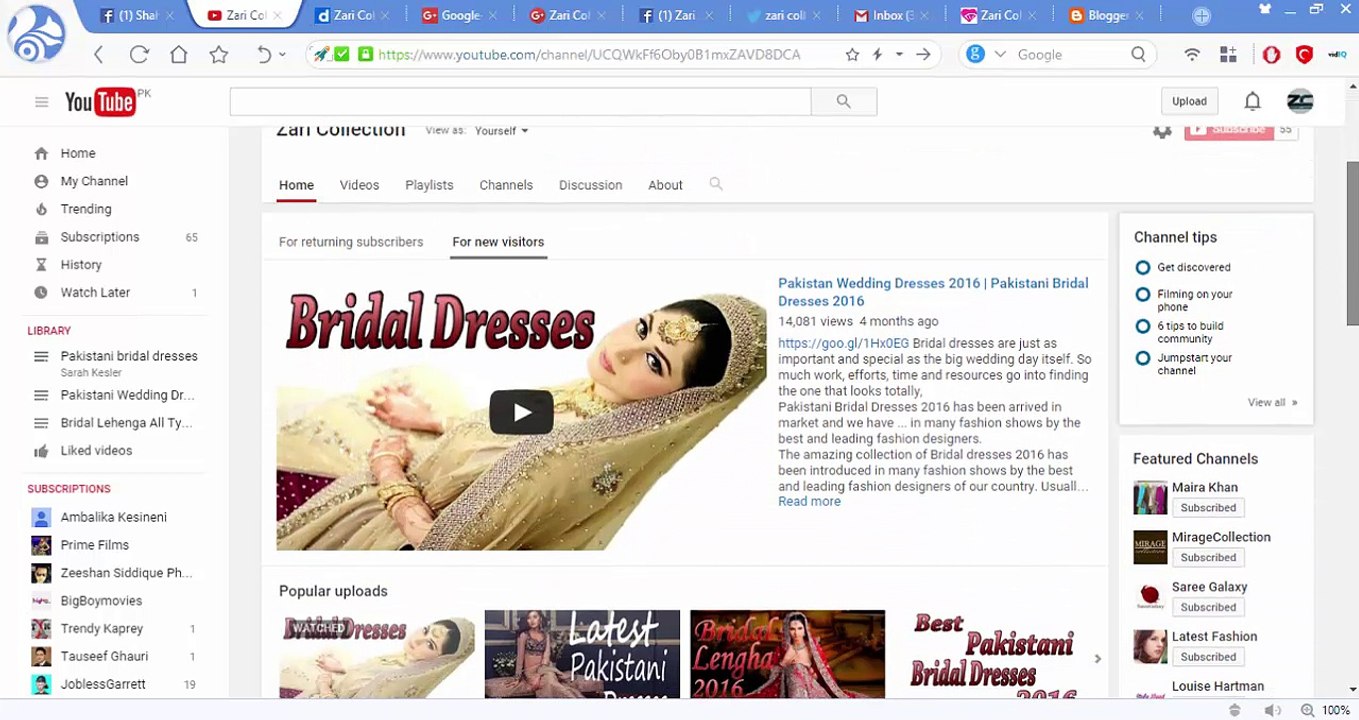Switch to Inbox Gmail browser tab

click(893, 16)
